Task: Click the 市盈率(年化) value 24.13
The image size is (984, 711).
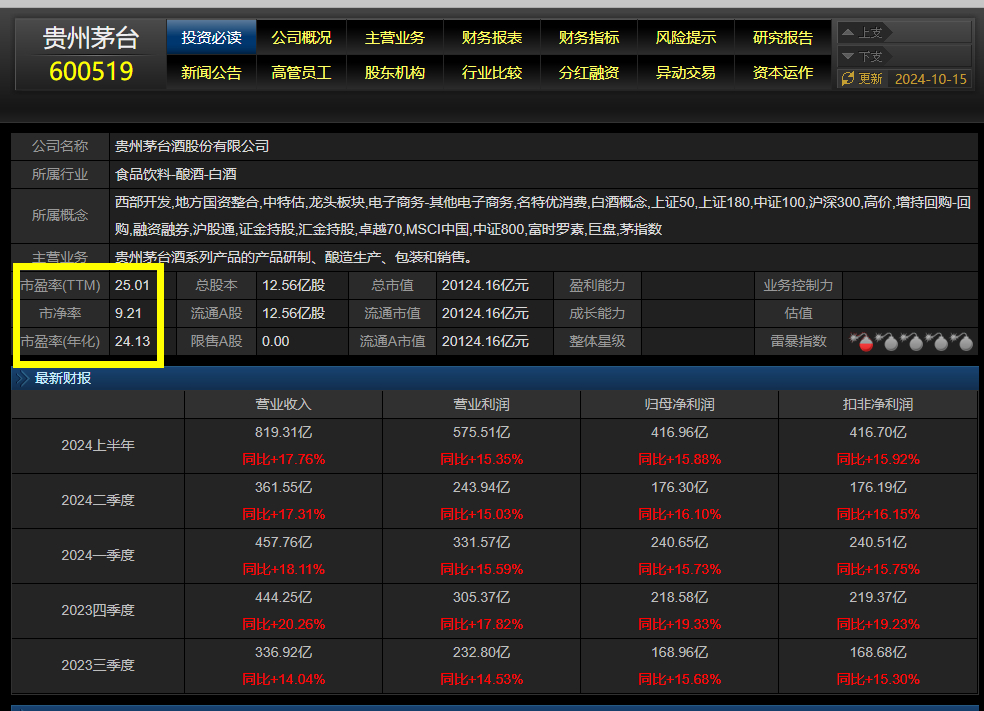Action: point(132,341)
